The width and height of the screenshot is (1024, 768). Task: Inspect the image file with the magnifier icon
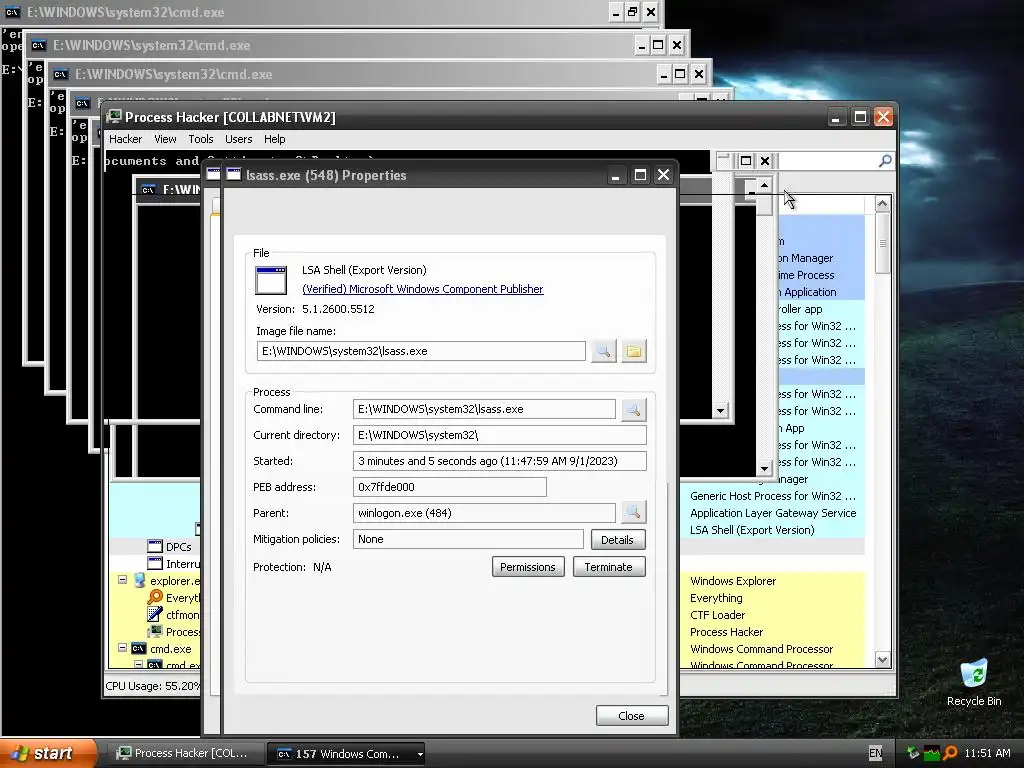pos(603,351)
